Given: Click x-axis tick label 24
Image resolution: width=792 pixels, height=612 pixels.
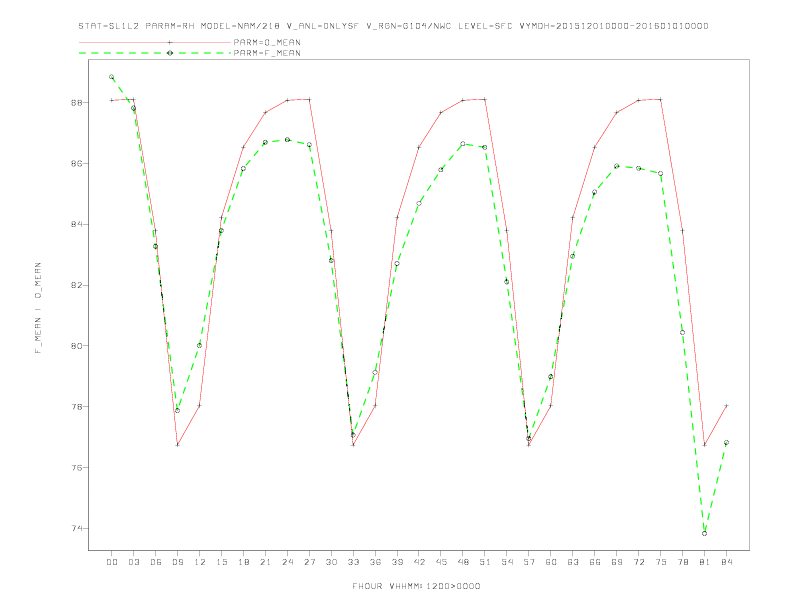Looking at the screenshot, I should click(x=287, y=562).
